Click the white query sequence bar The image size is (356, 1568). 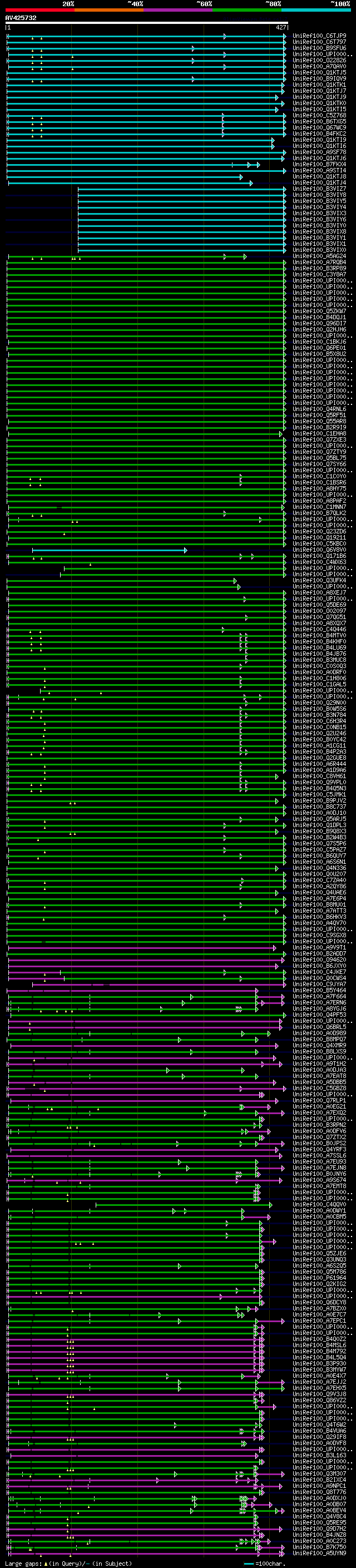[x=147, y=22]
